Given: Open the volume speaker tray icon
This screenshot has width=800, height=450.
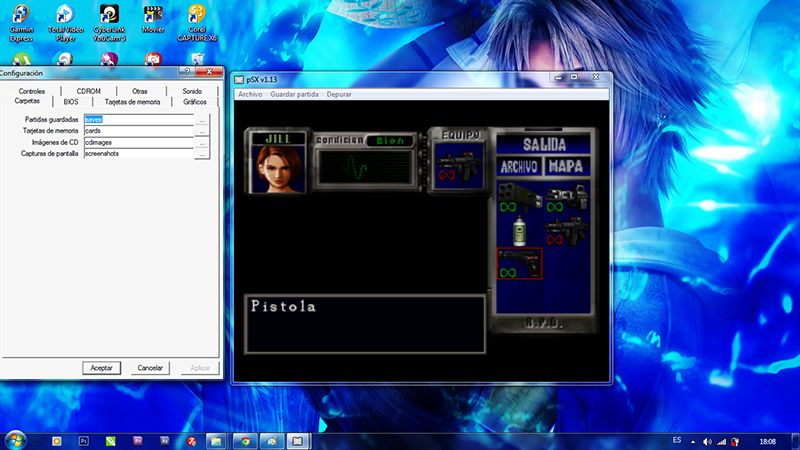Looking at the screenshot, I should point(707,442).
